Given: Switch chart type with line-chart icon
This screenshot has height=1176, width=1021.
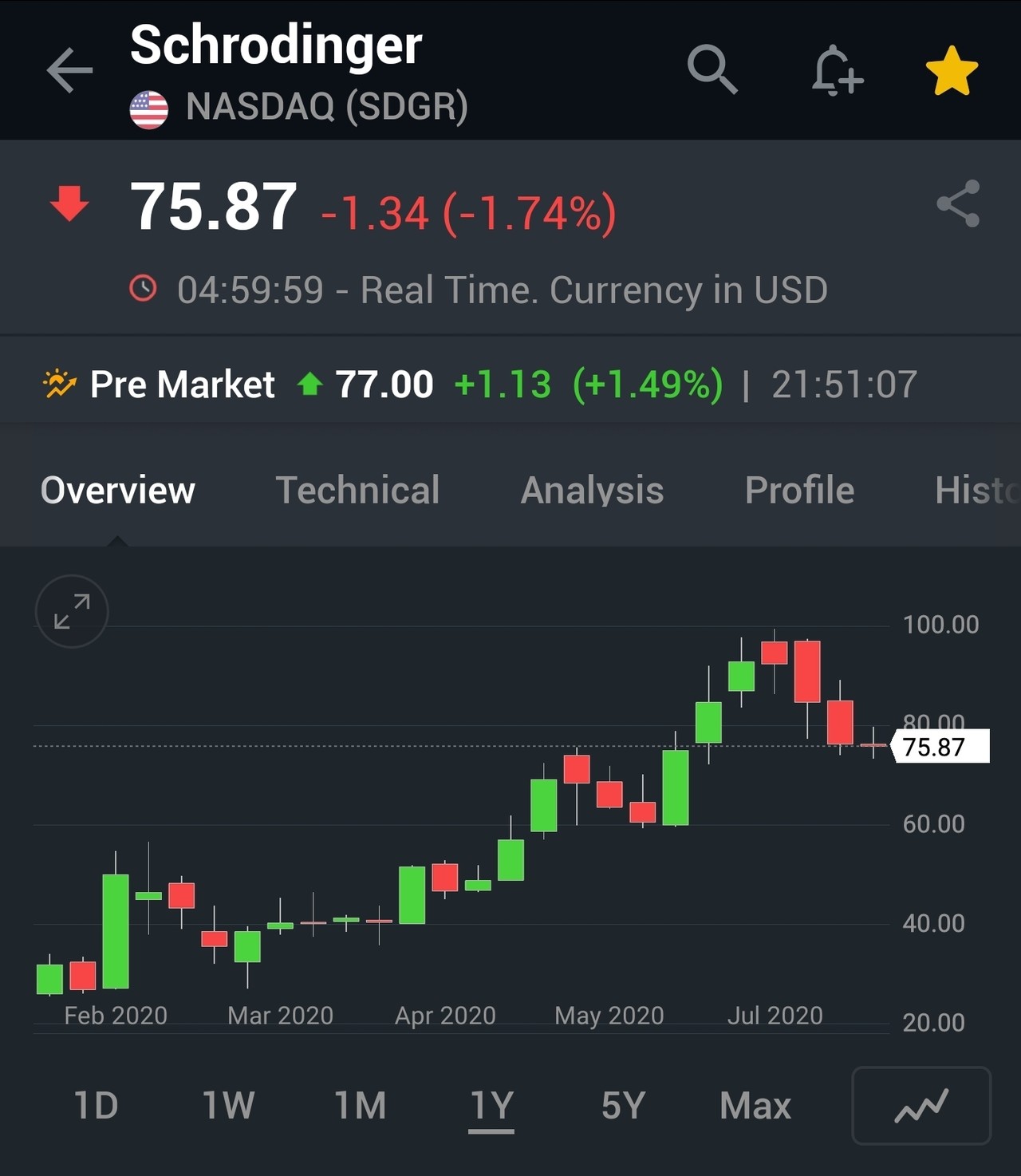Looking at the screenshot, I should tap(921, 1106).
